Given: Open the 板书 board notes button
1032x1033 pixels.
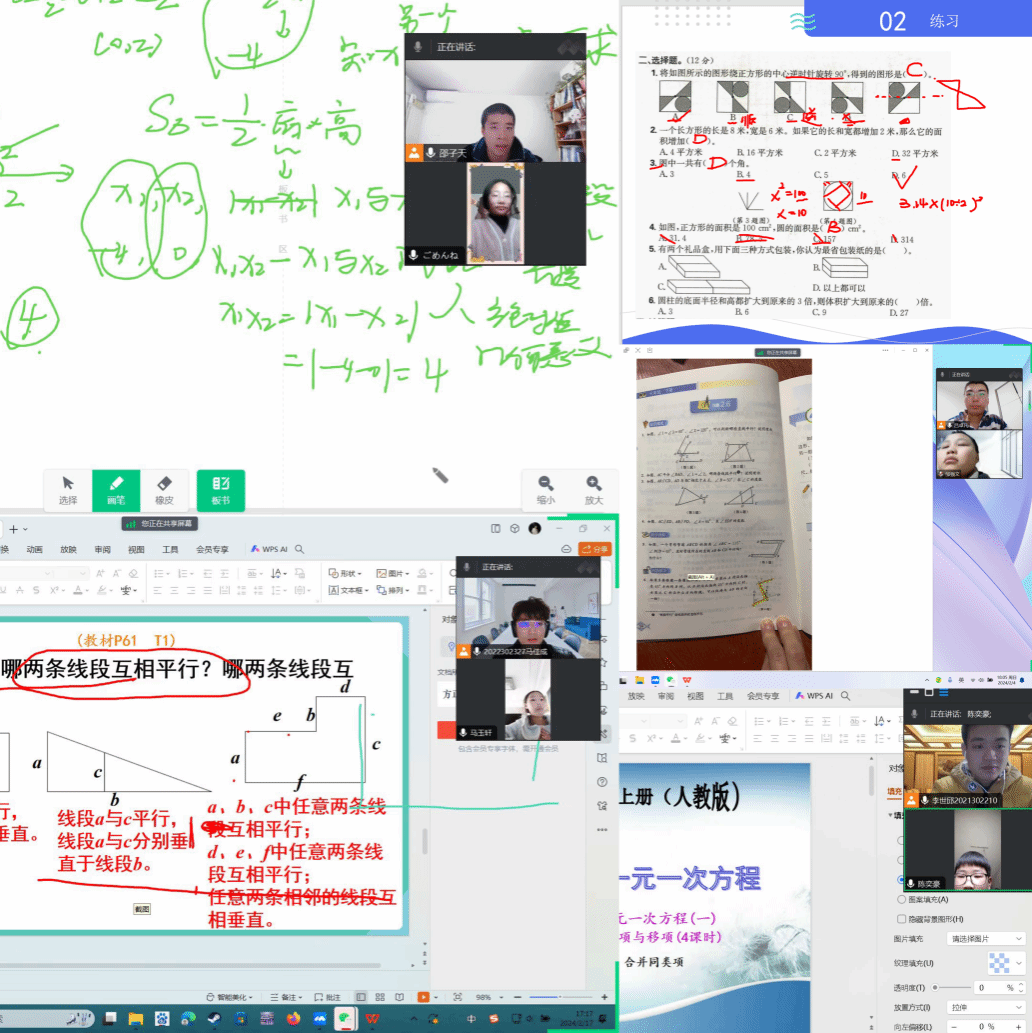Looking at the screenshot, I should point(220,489).
